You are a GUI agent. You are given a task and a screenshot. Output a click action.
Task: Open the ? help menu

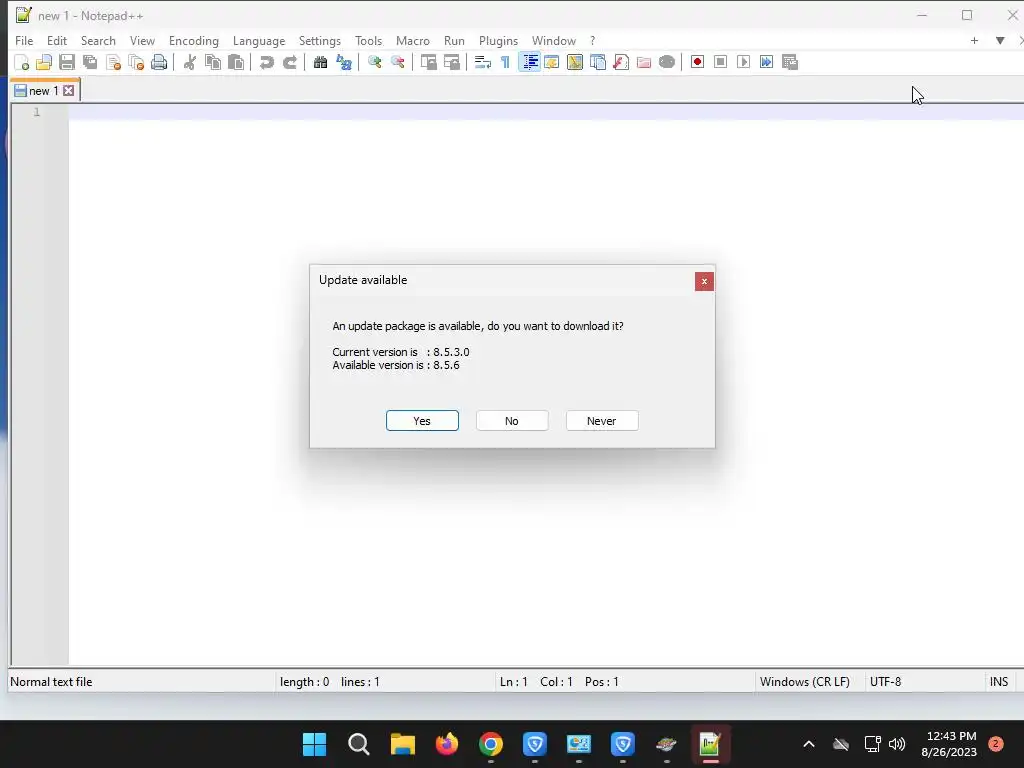click(x=592, y=40)
